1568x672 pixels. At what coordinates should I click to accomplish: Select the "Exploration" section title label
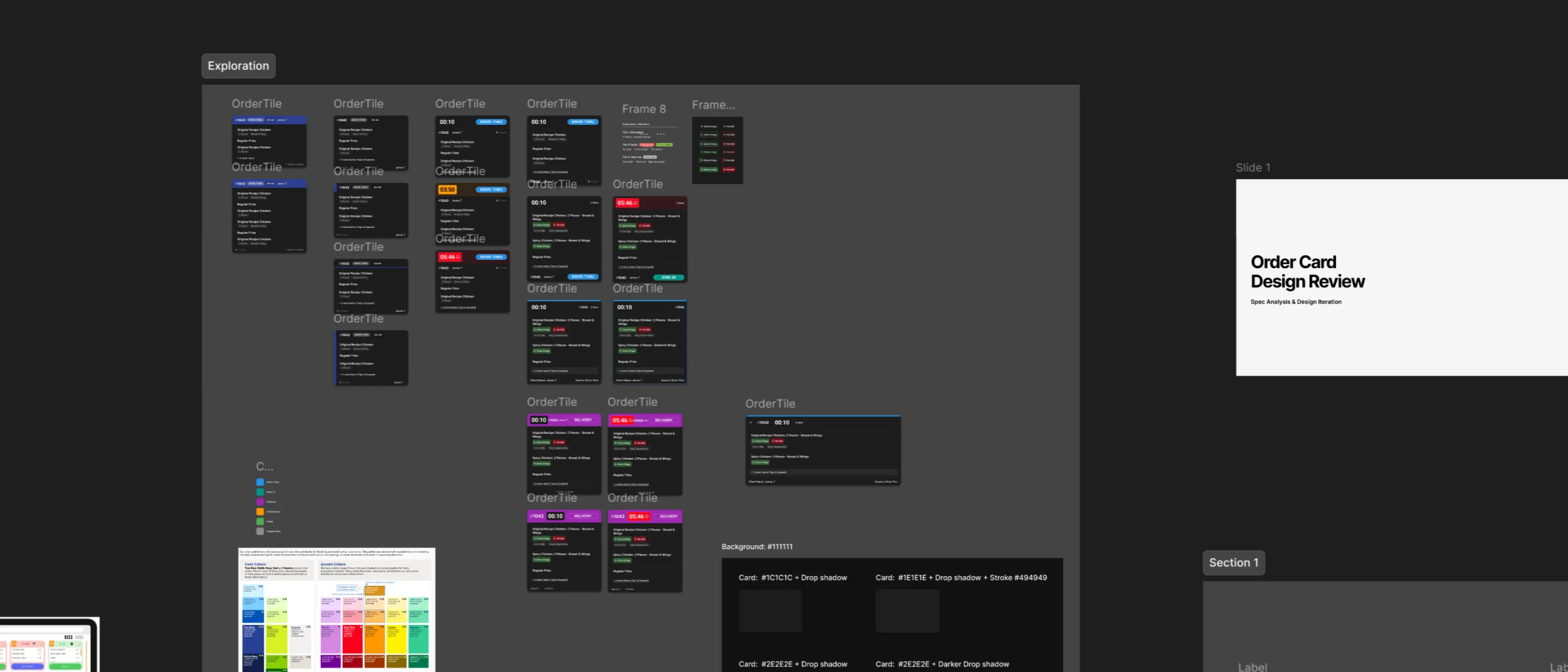coord(238,66)
